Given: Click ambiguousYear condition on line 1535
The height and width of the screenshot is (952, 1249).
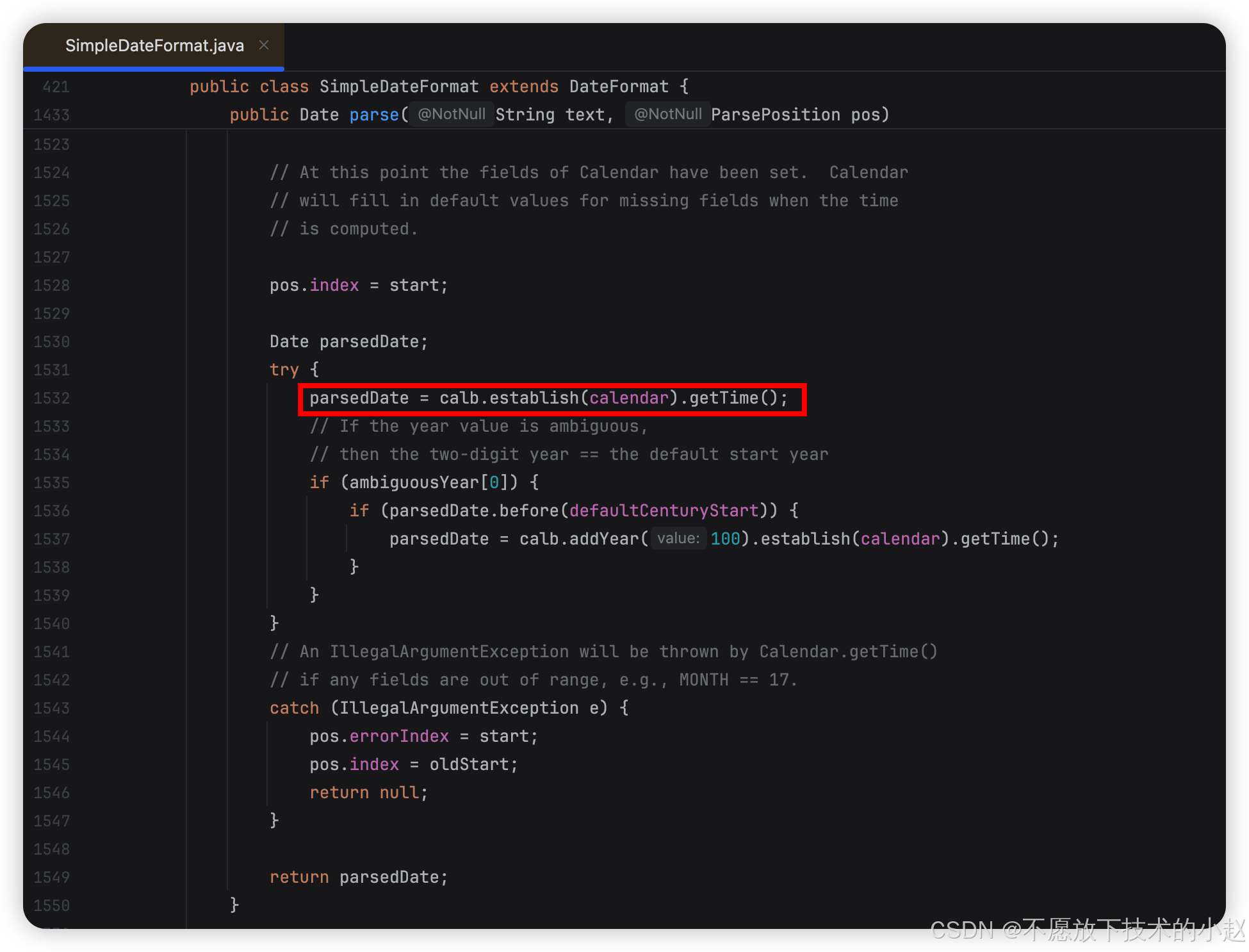Looking at the screenshot, I should pos(414,482).
